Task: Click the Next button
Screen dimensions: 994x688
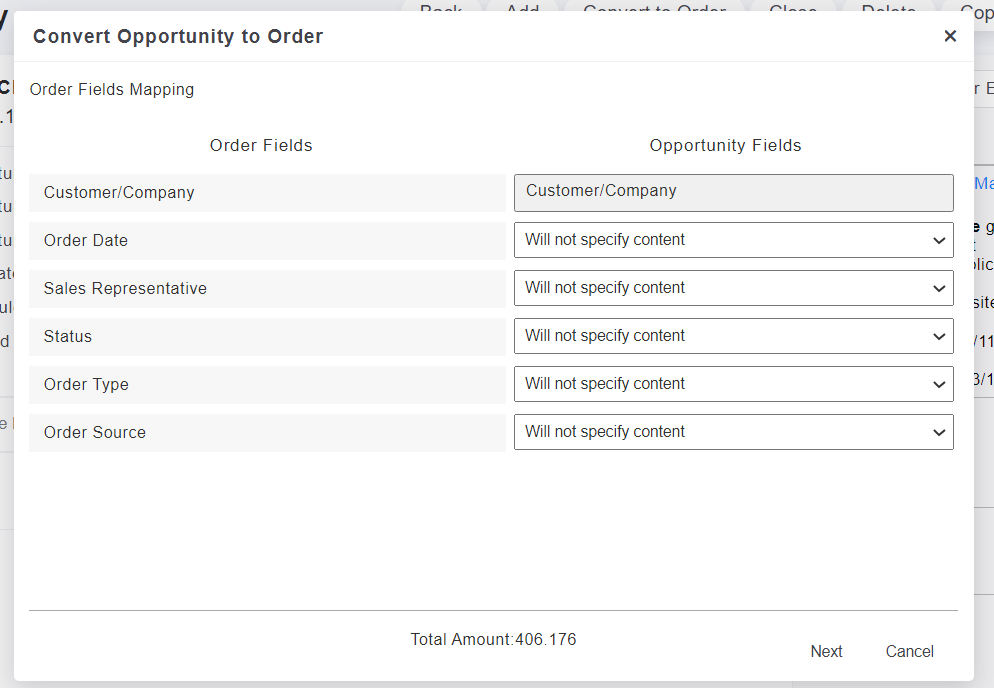Action: tap(826, 651)
